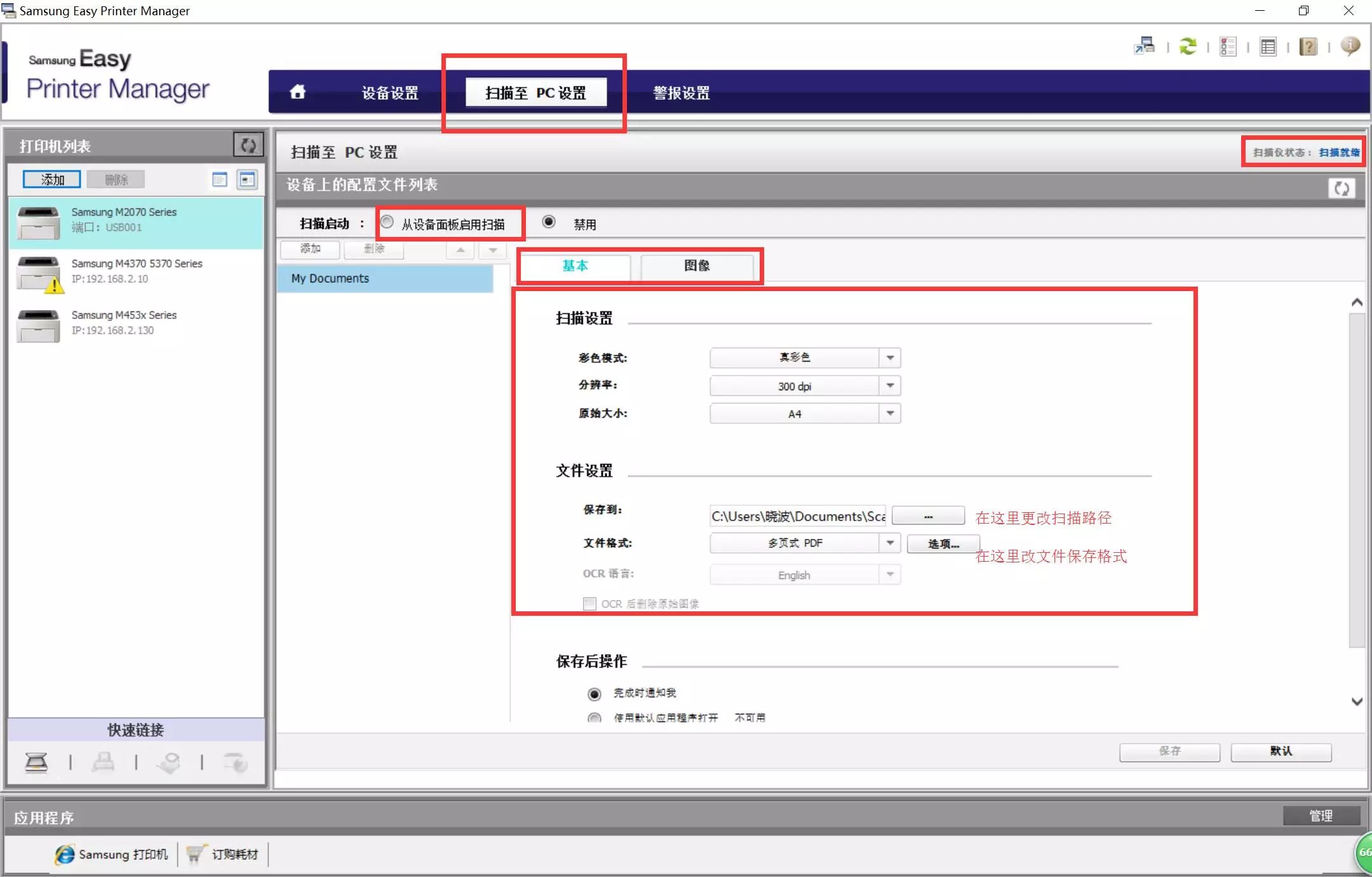Refresh the device profile list (设备上的配置文件列表)
This screenshot has width=1372, height=877.
[1342, 188]
